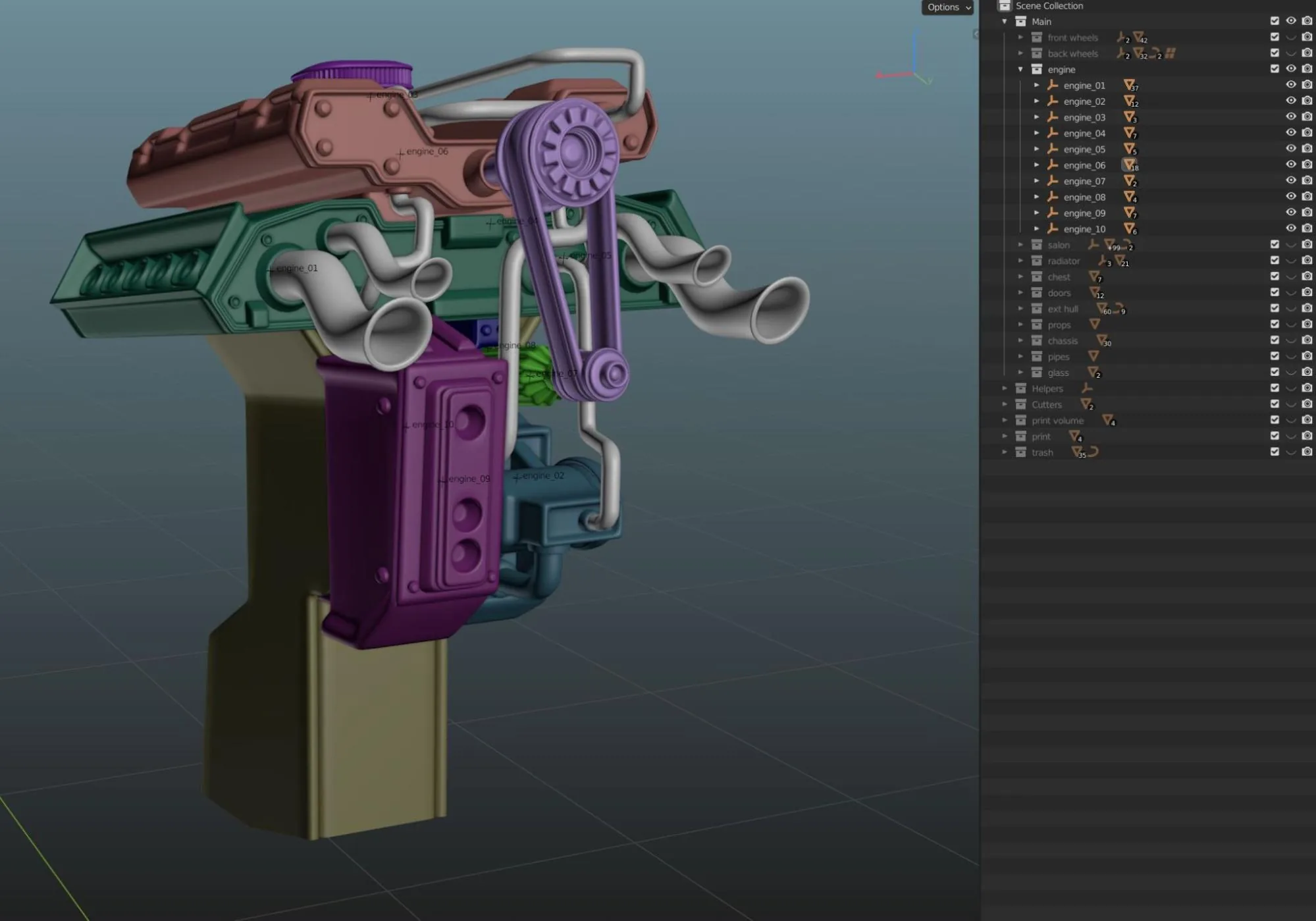Click the engine_02 label in viewport

point(543,475)
